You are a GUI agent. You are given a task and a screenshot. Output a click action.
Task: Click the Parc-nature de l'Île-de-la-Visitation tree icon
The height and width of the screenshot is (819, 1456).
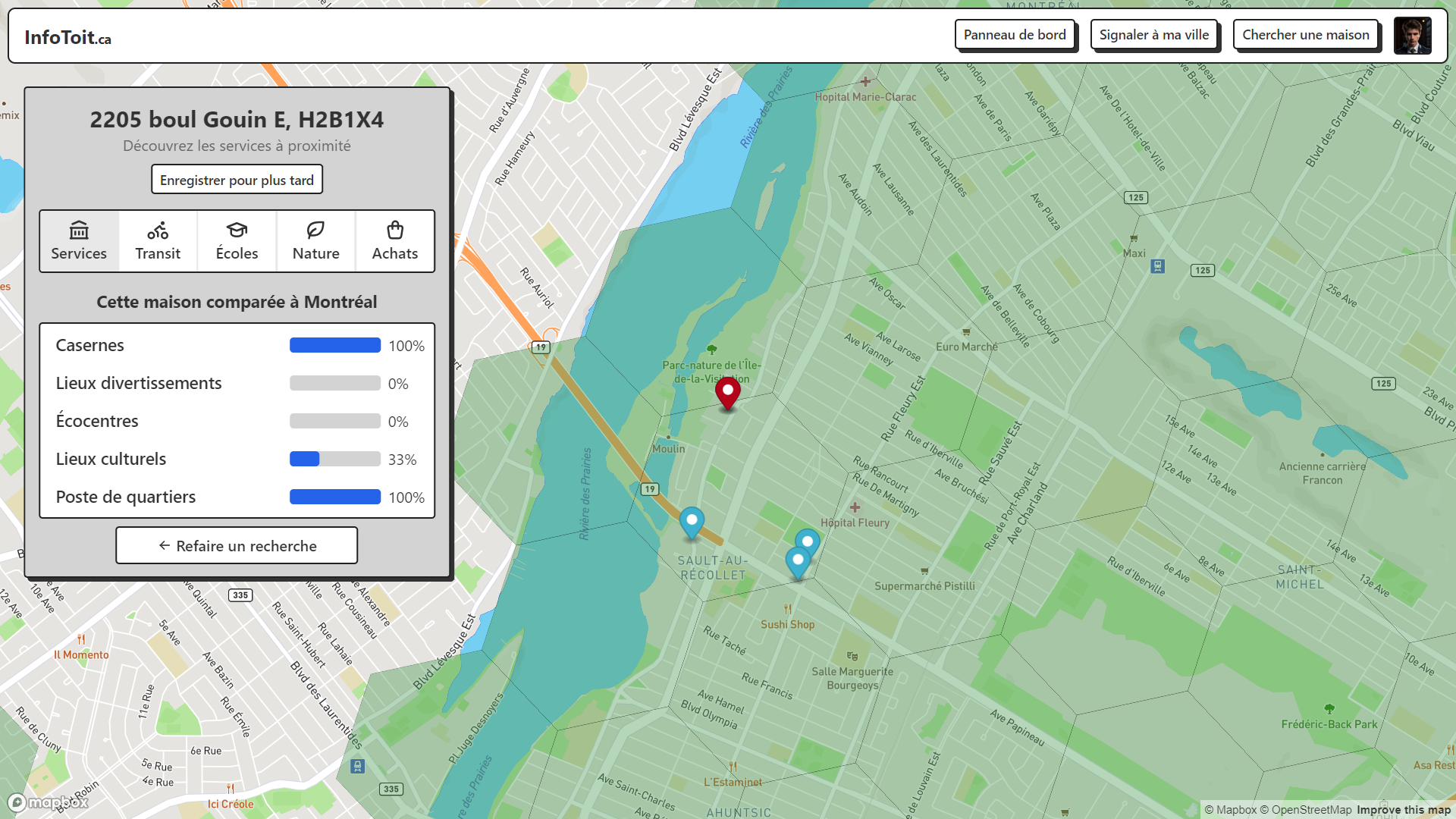pos(711,350)
